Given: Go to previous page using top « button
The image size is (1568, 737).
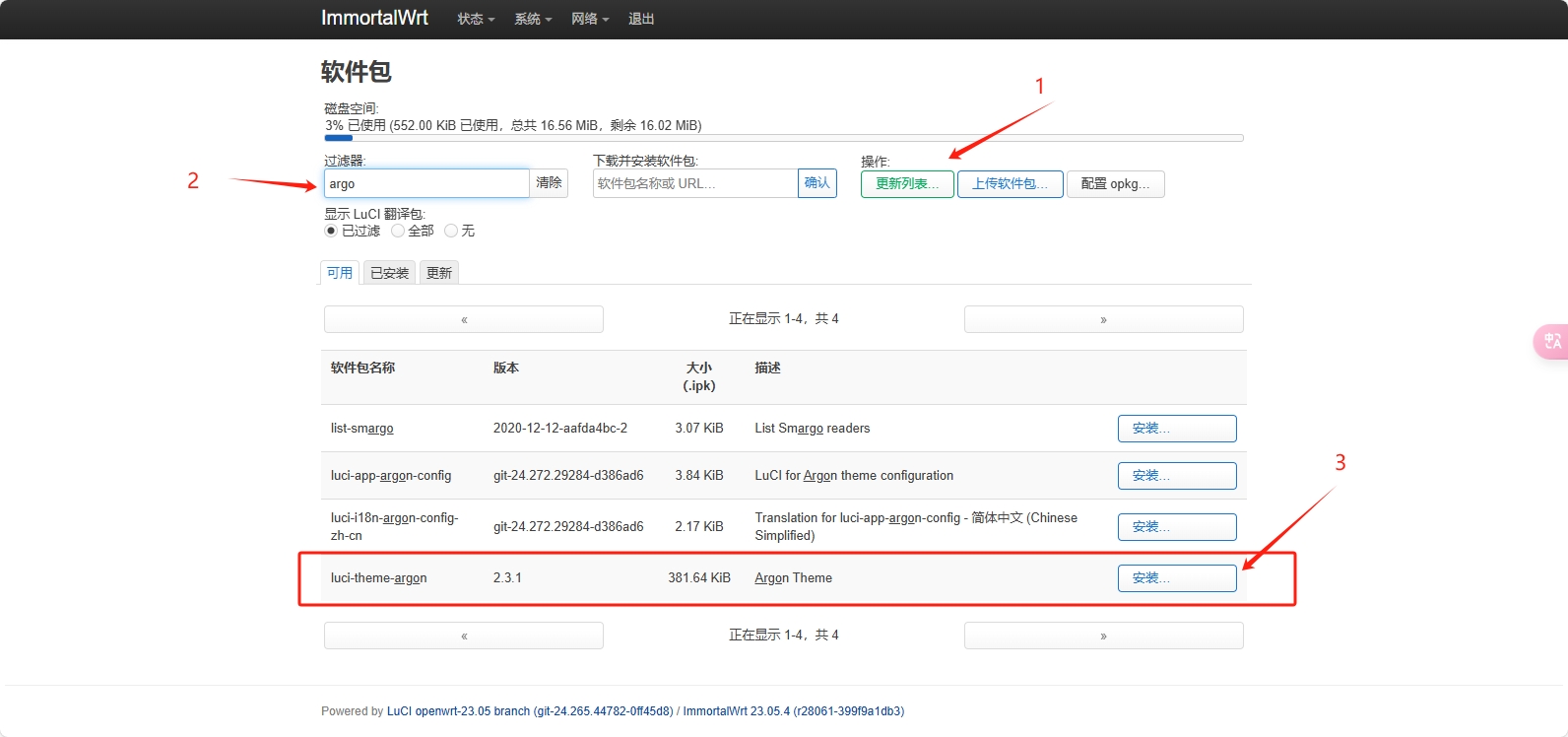Looking at the screenshot, I should (464, 319).
